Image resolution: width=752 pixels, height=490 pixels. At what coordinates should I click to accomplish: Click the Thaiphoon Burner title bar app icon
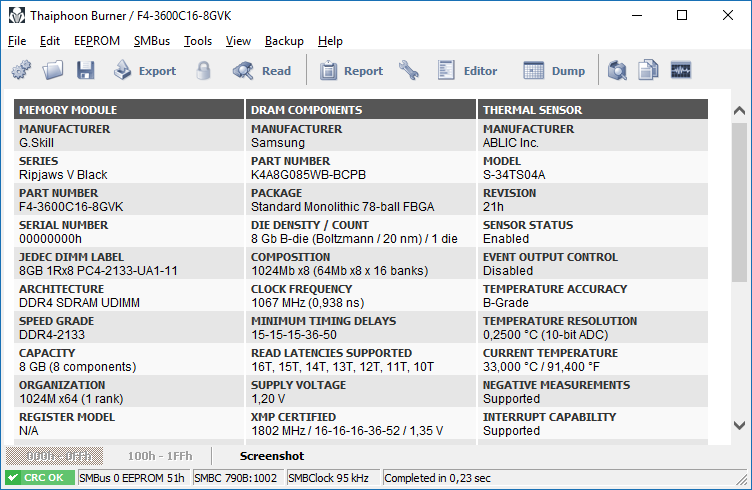point(17,15)
